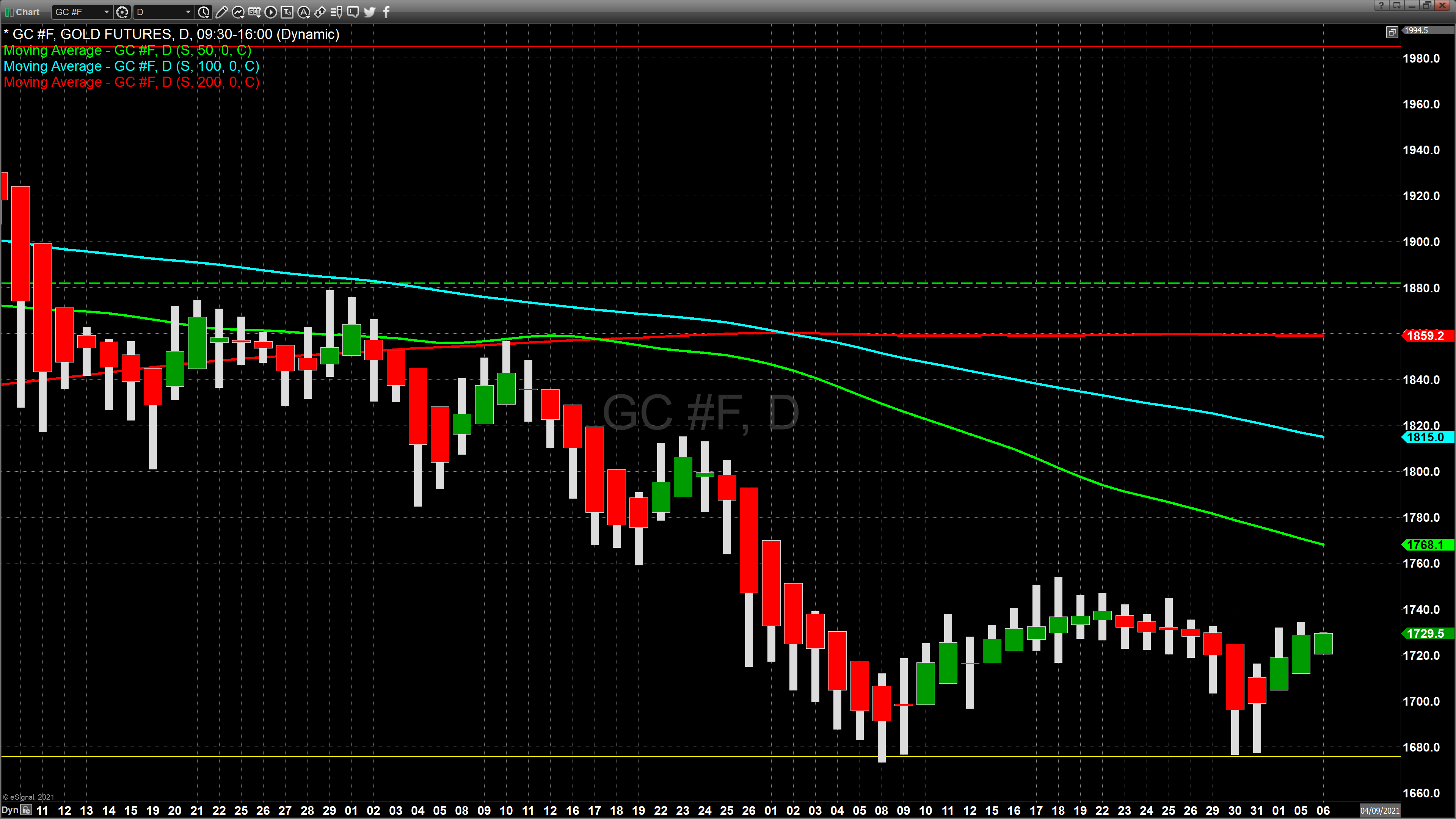Share chart via Twitter icon
Screen dimensions: 1456x819
(370, 12)
